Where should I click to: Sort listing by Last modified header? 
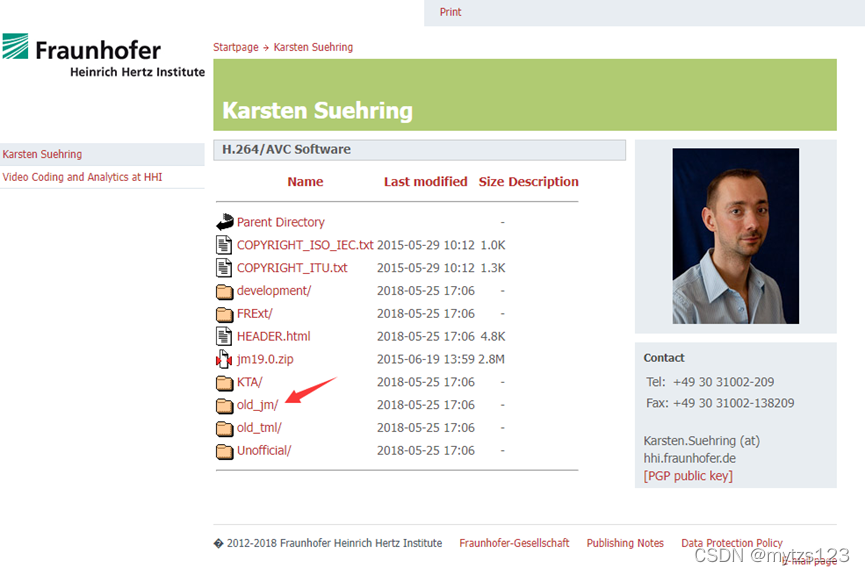coord(425,182)
